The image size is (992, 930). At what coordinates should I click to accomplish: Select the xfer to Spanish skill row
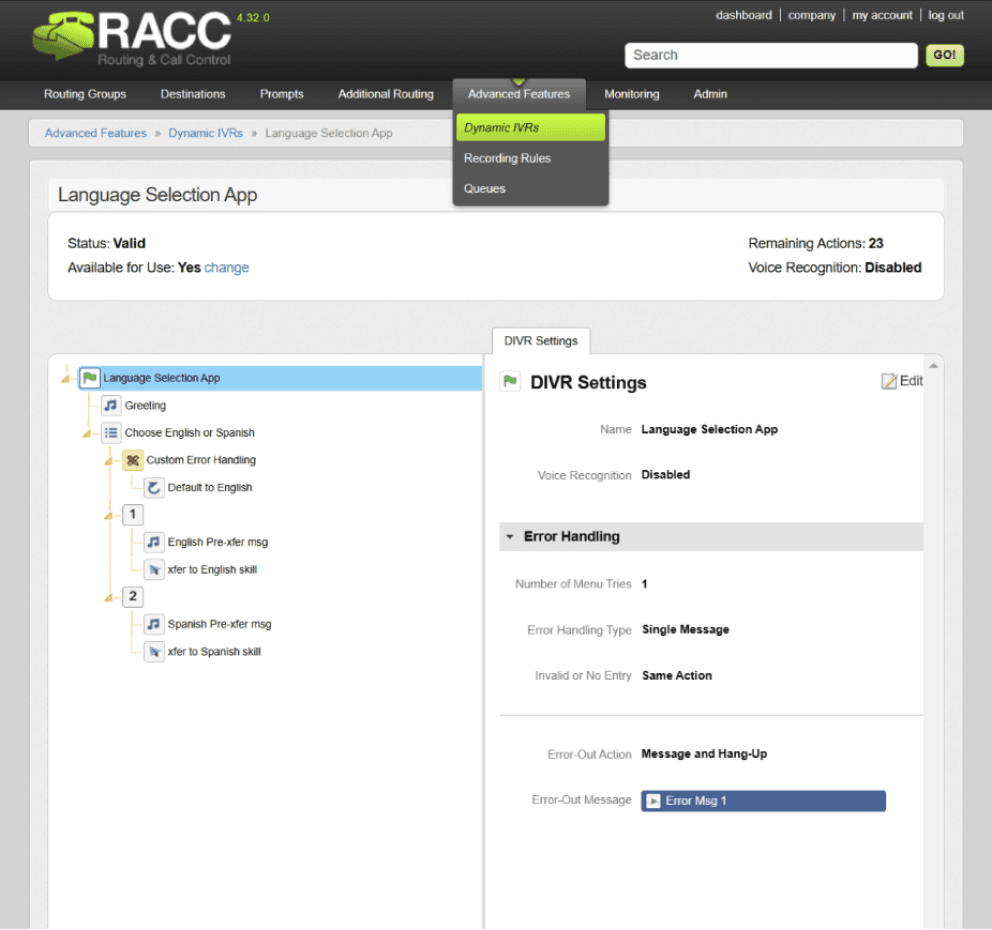(214, 652)
